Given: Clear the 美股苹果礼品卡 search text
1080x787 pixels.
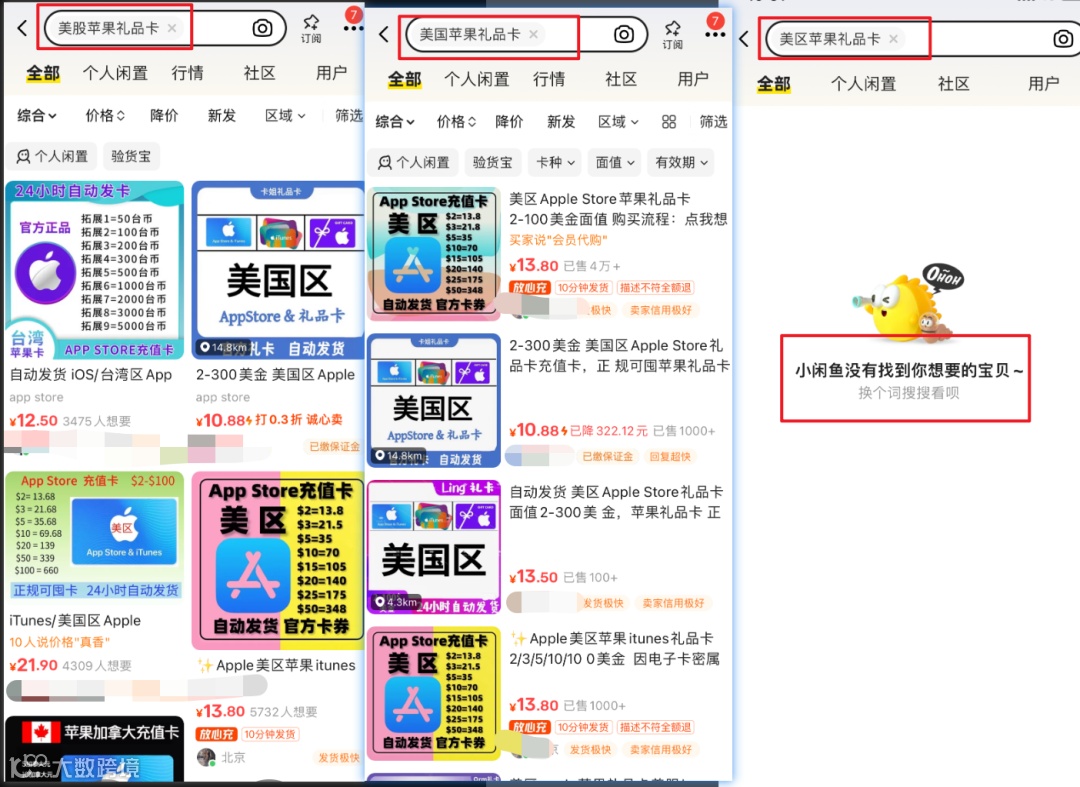Looking at the screenshot, I should pos(172,28).
